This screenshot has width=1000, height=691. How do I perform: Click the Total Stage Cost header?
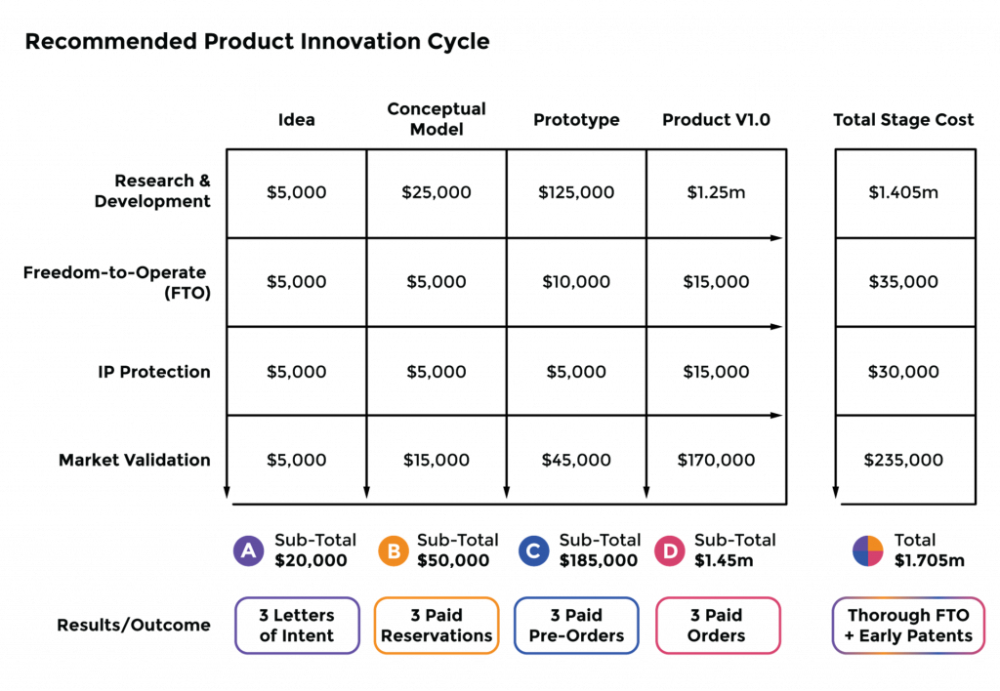904,120
